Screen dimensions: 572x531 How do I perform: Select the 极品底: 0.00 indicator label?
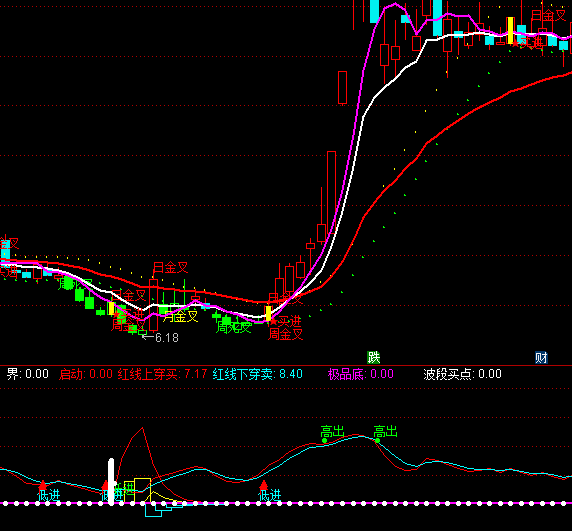pyautogui.click(x=361, y=374)
